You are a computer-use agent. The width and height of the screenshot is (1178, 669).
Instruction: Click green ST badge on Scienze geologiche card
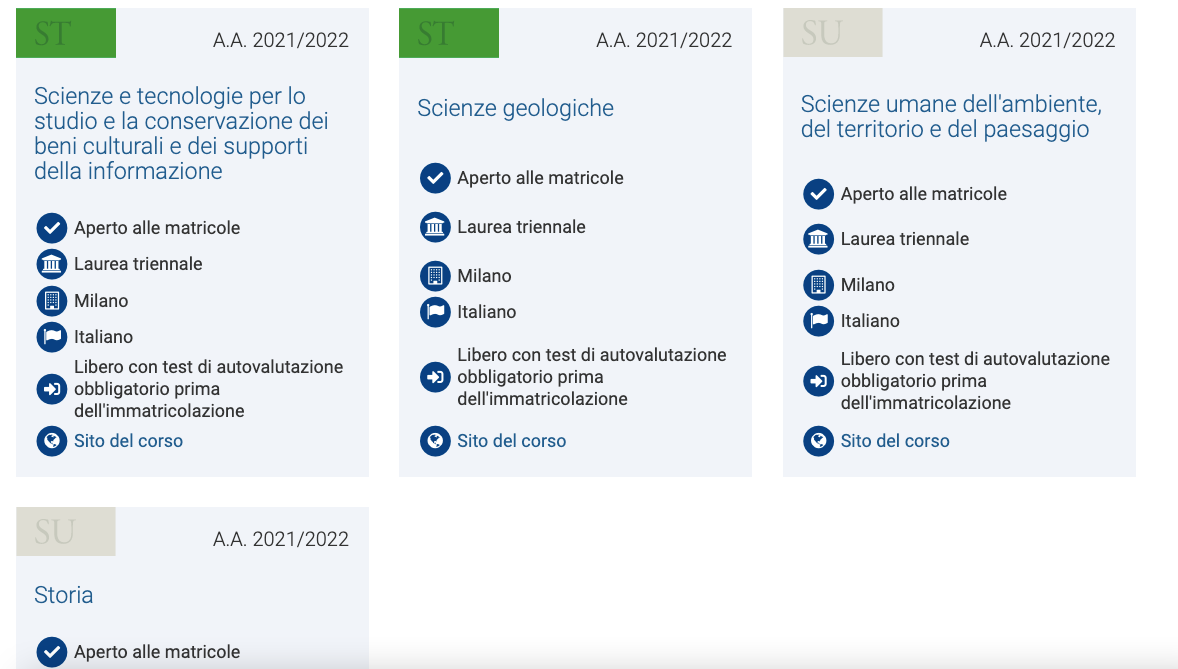point(449,33)
